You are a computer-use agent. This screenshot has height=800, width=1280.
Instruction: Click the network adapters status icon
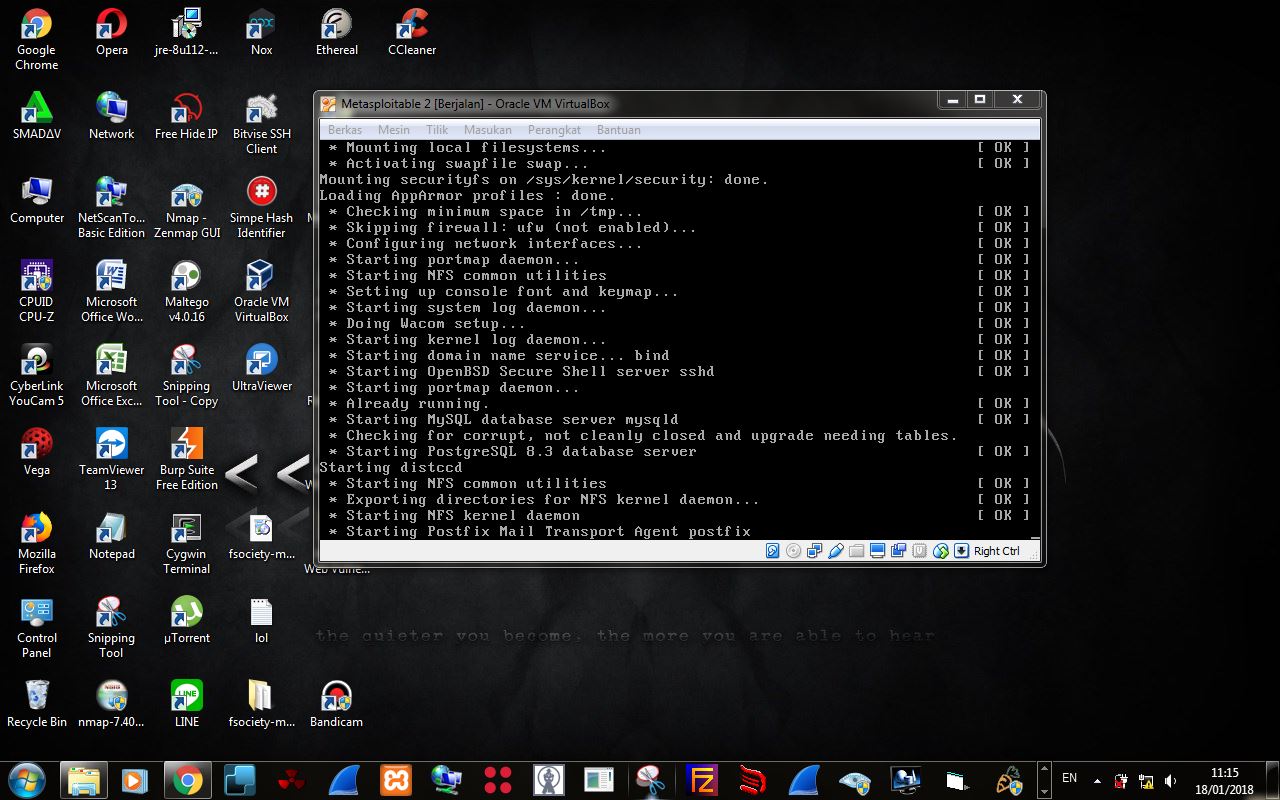815,550
